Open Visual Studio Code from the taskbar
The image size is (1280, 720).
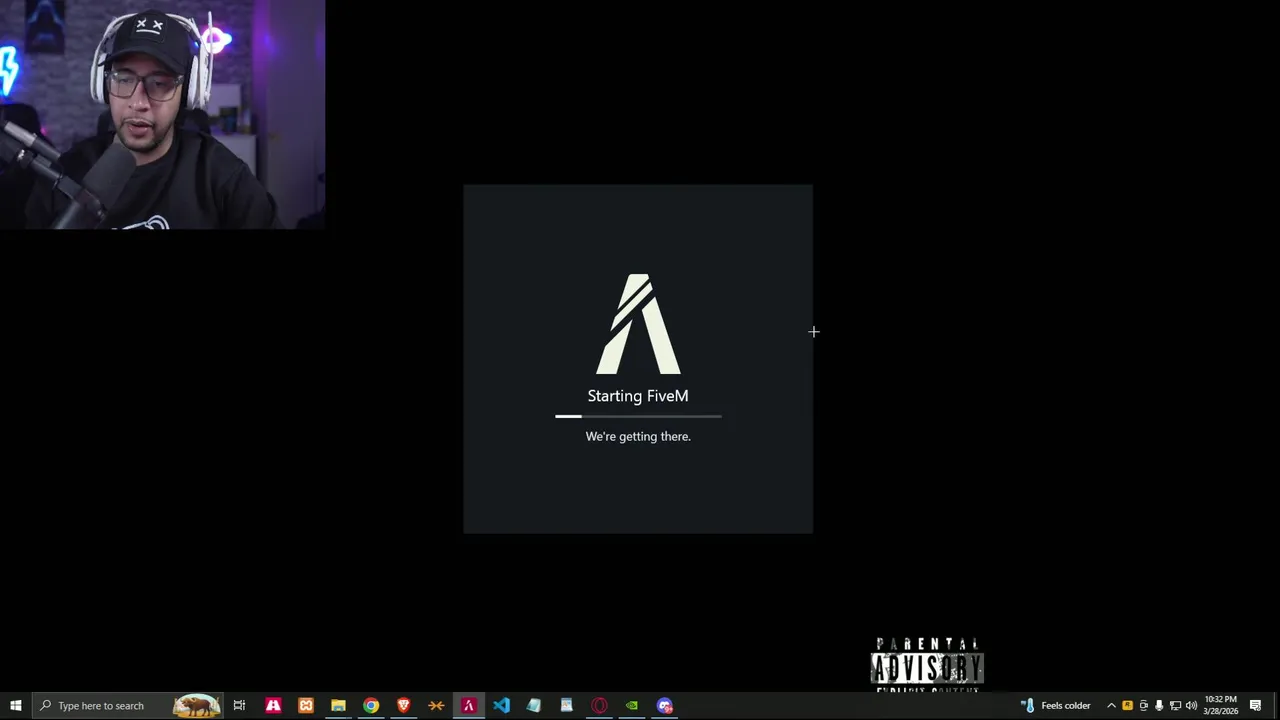501,705
